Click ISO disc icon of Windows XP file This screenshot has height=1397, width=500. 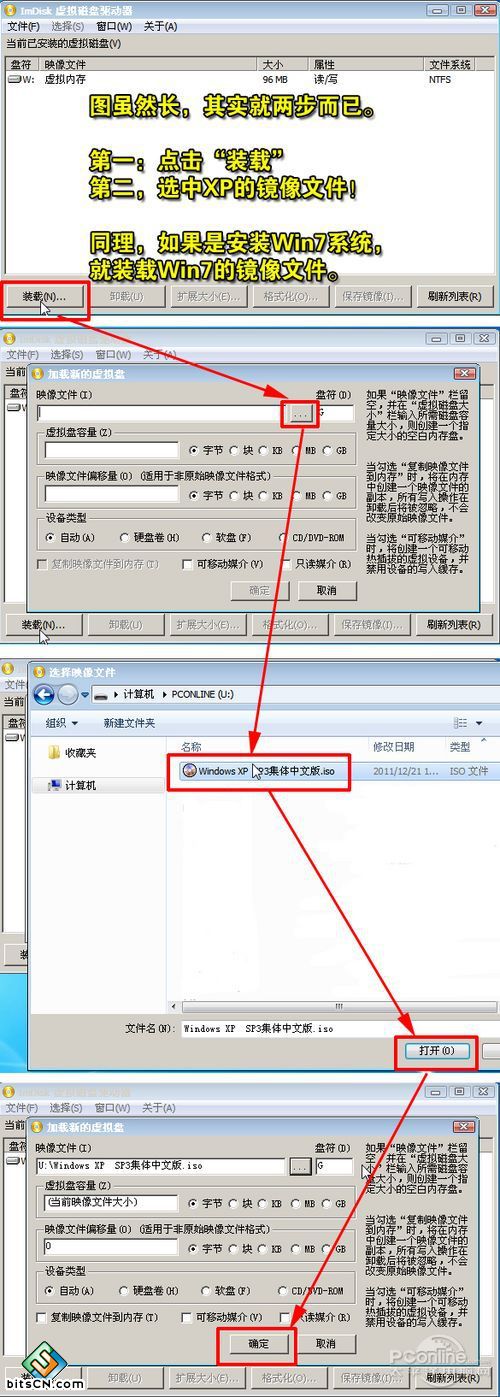click(189, 771)
